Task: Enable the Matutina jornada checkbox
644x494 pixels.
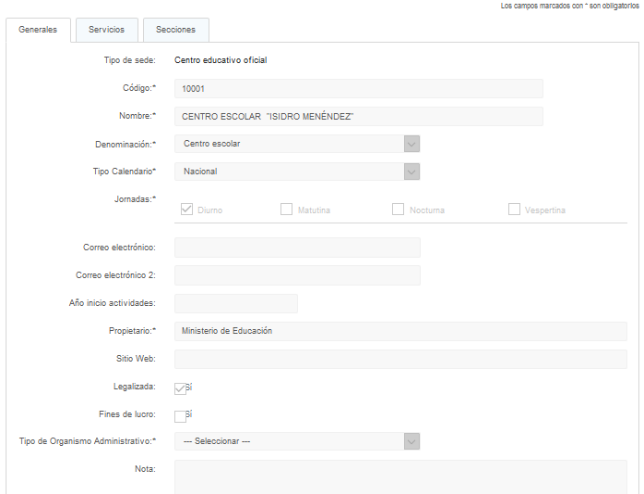Action: pyautogui.click(x=287, y=210)
